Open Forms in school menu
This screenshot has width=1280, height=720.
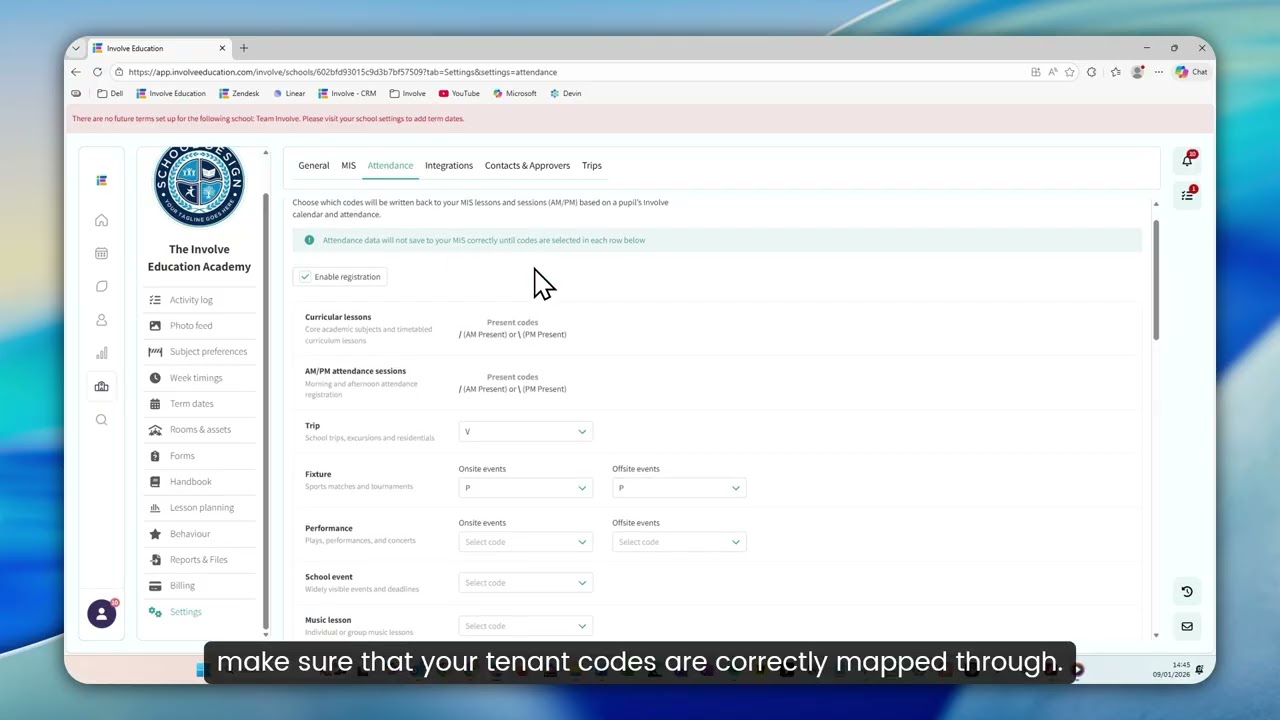[182, 456]
